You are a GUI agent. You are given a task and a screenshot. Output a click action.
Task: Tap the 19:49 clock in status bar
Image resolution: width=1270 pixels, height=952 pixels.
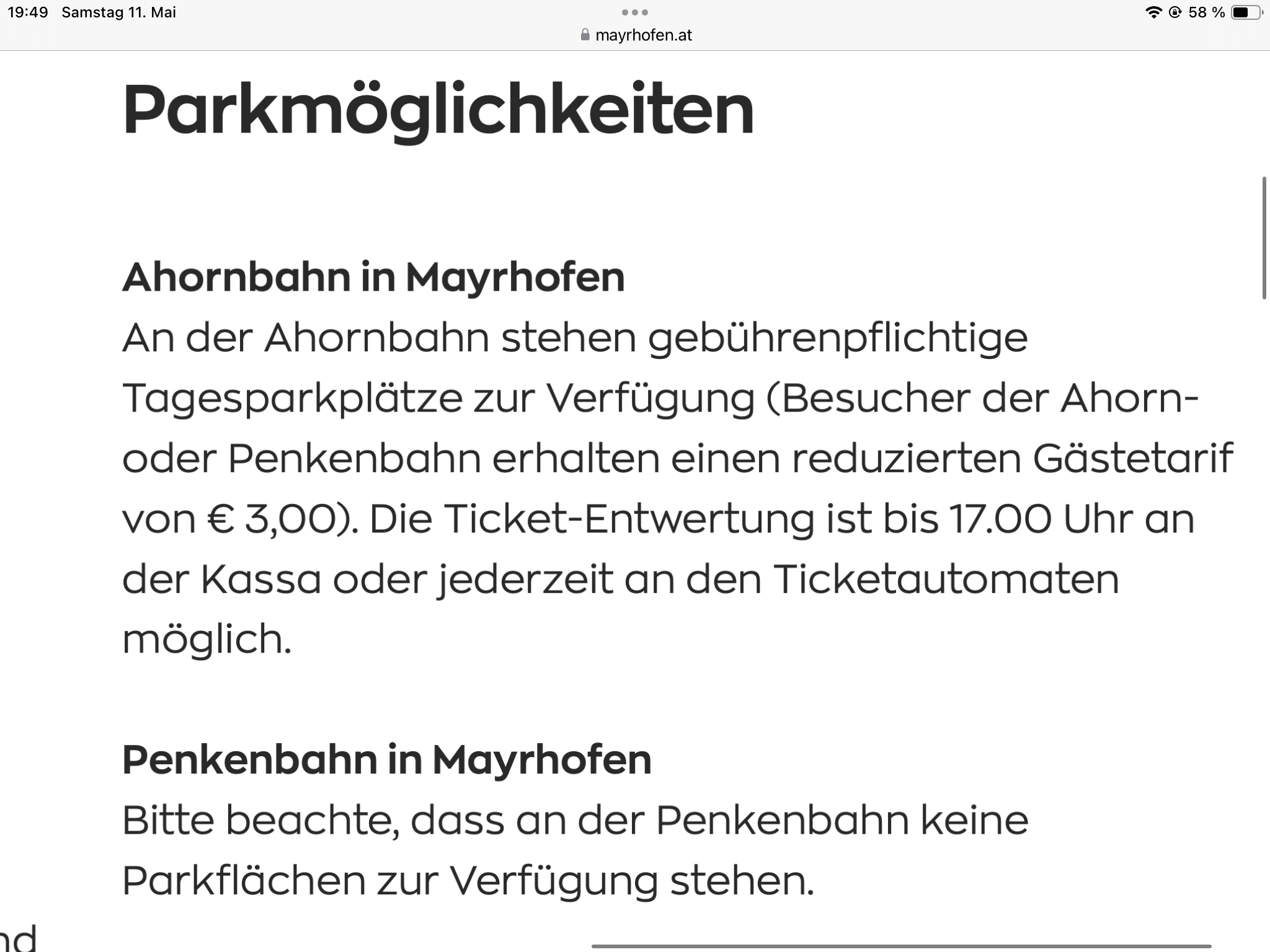pos(28,12)
